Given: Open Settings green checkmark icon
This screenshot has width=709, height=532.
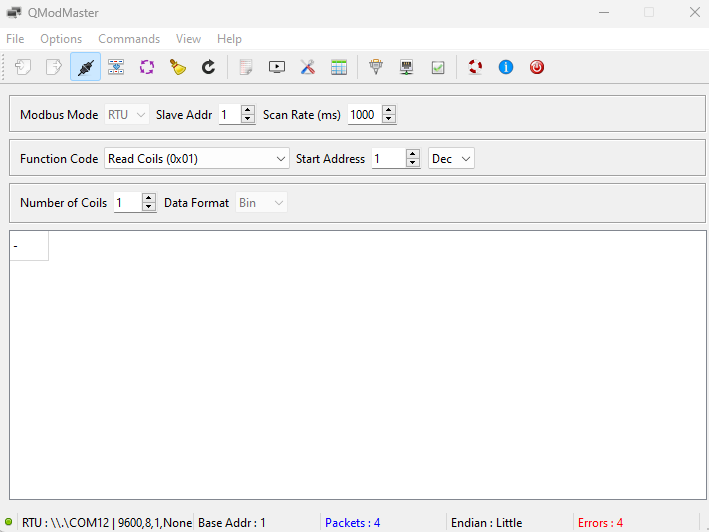Looking at the screenshot, I should coord(438,67).
